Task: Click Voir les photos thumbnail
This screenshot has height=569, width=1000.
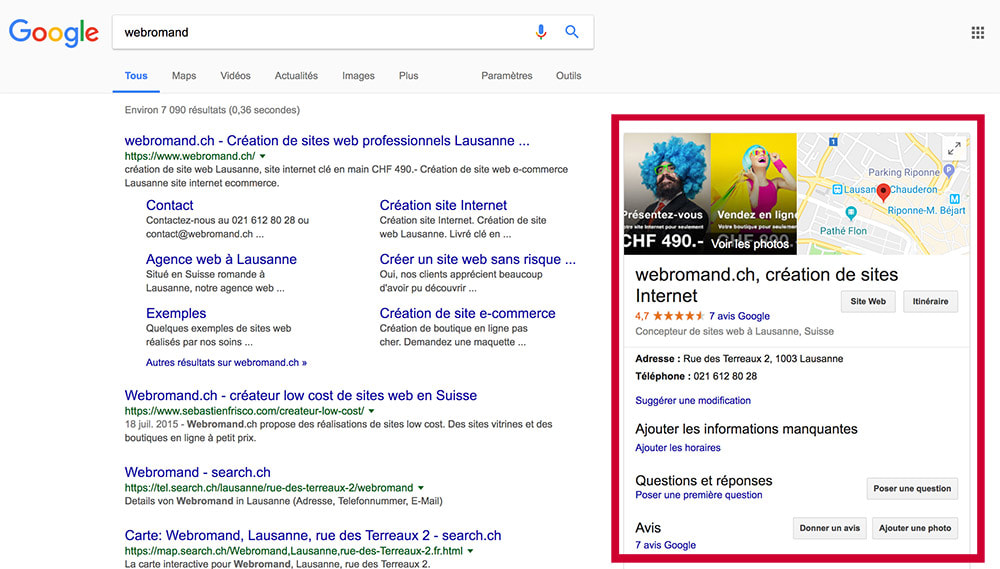Action: 750,244
